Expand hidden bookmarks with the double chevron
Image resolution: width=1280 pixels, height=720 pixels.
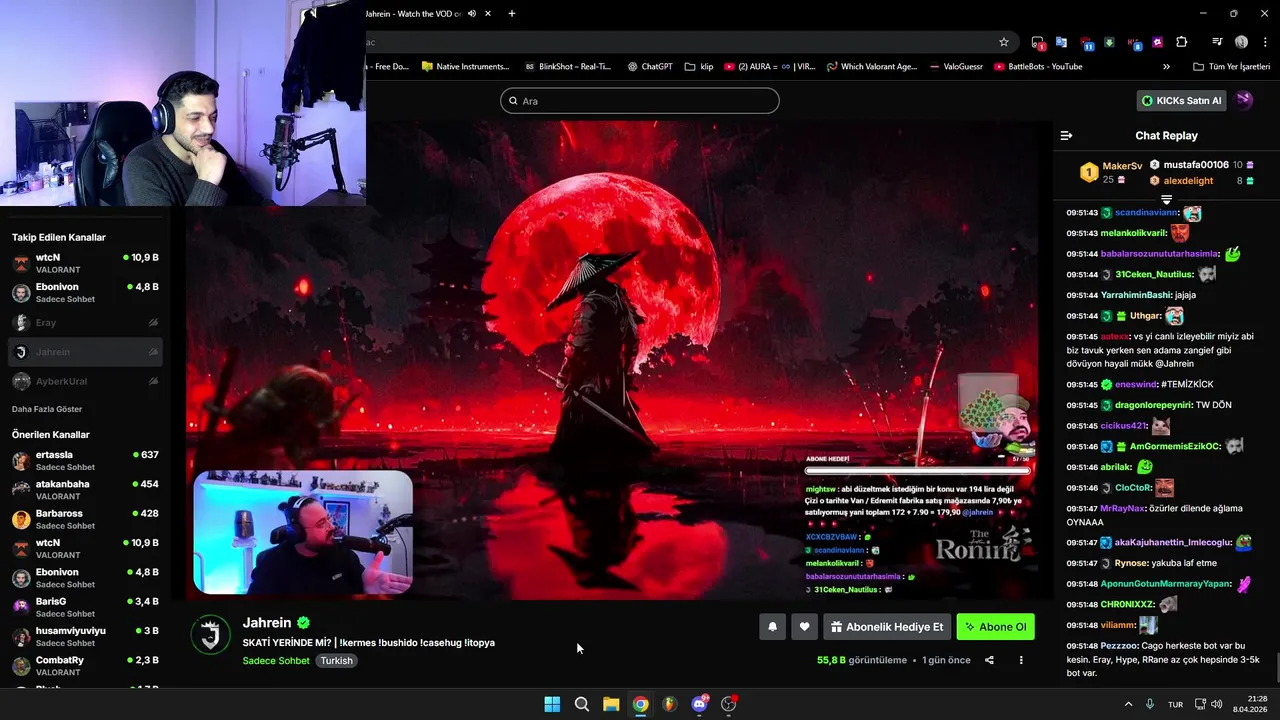tap(1166, 67)
